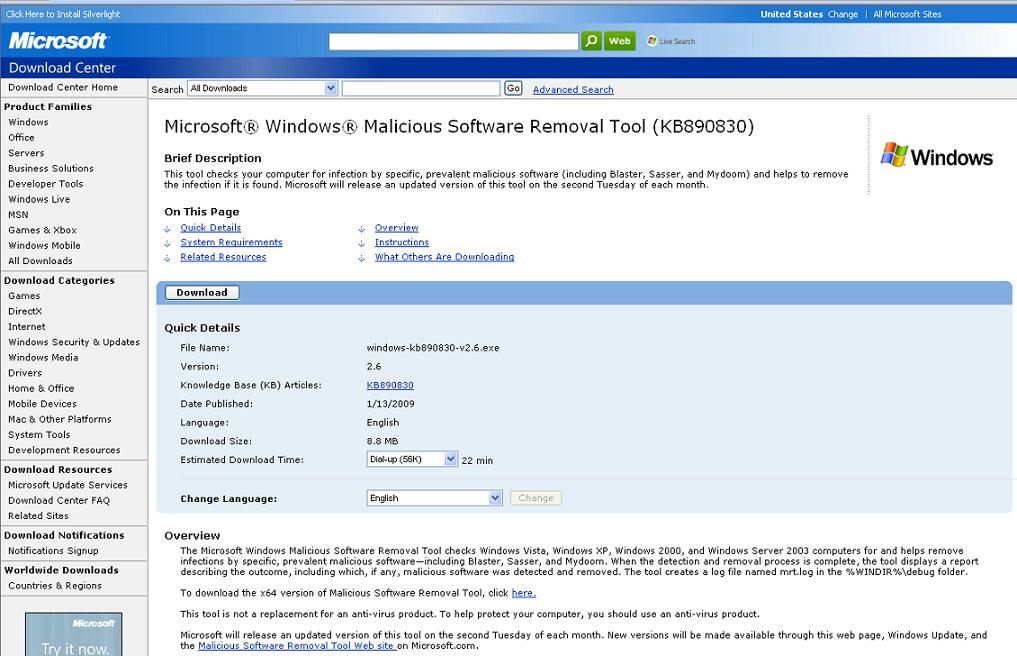The image size is (1017, 656).
Task: Click the green magnifier search icon
Action: (591, 41)
